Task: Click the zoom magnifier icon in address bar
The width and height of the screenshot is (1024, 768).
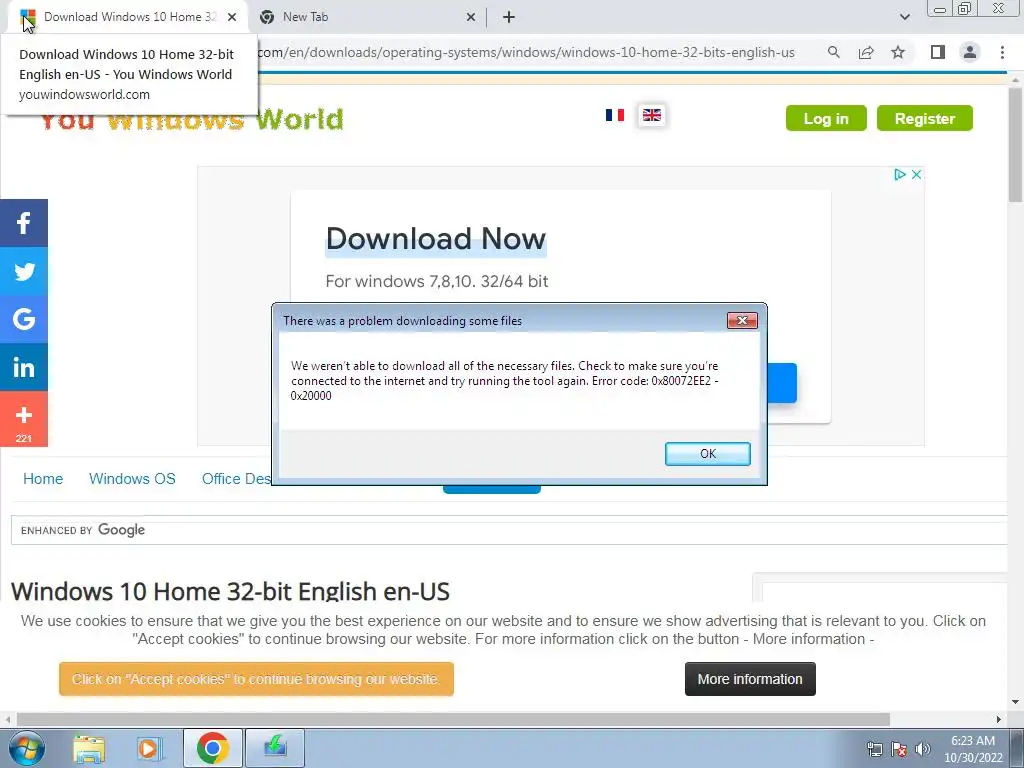Action: [833, 52]
